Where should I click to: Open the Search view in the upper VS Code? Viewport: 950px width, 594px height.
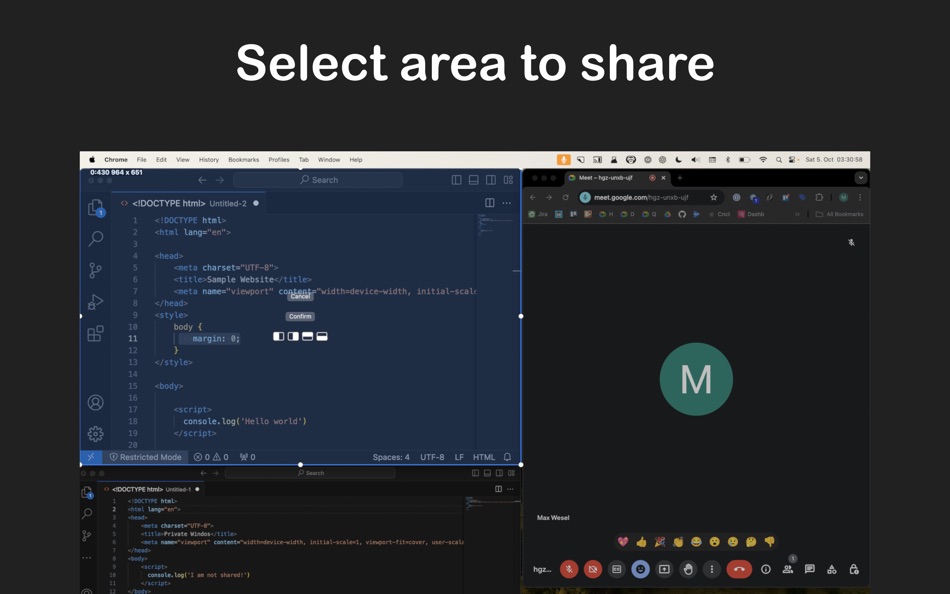95,238
